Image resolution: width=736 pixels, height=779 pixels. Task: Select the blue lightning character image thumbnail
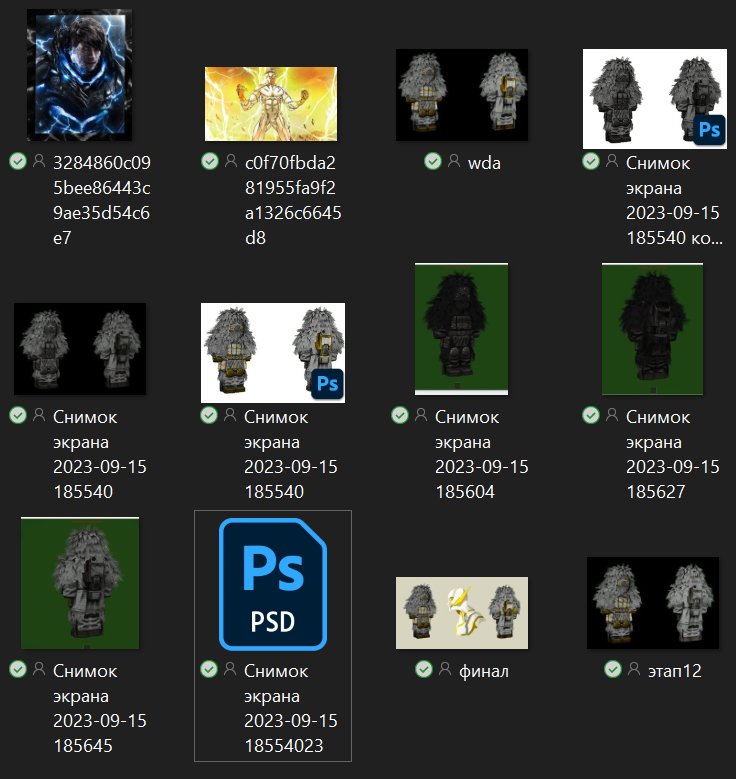click(80, 75)
